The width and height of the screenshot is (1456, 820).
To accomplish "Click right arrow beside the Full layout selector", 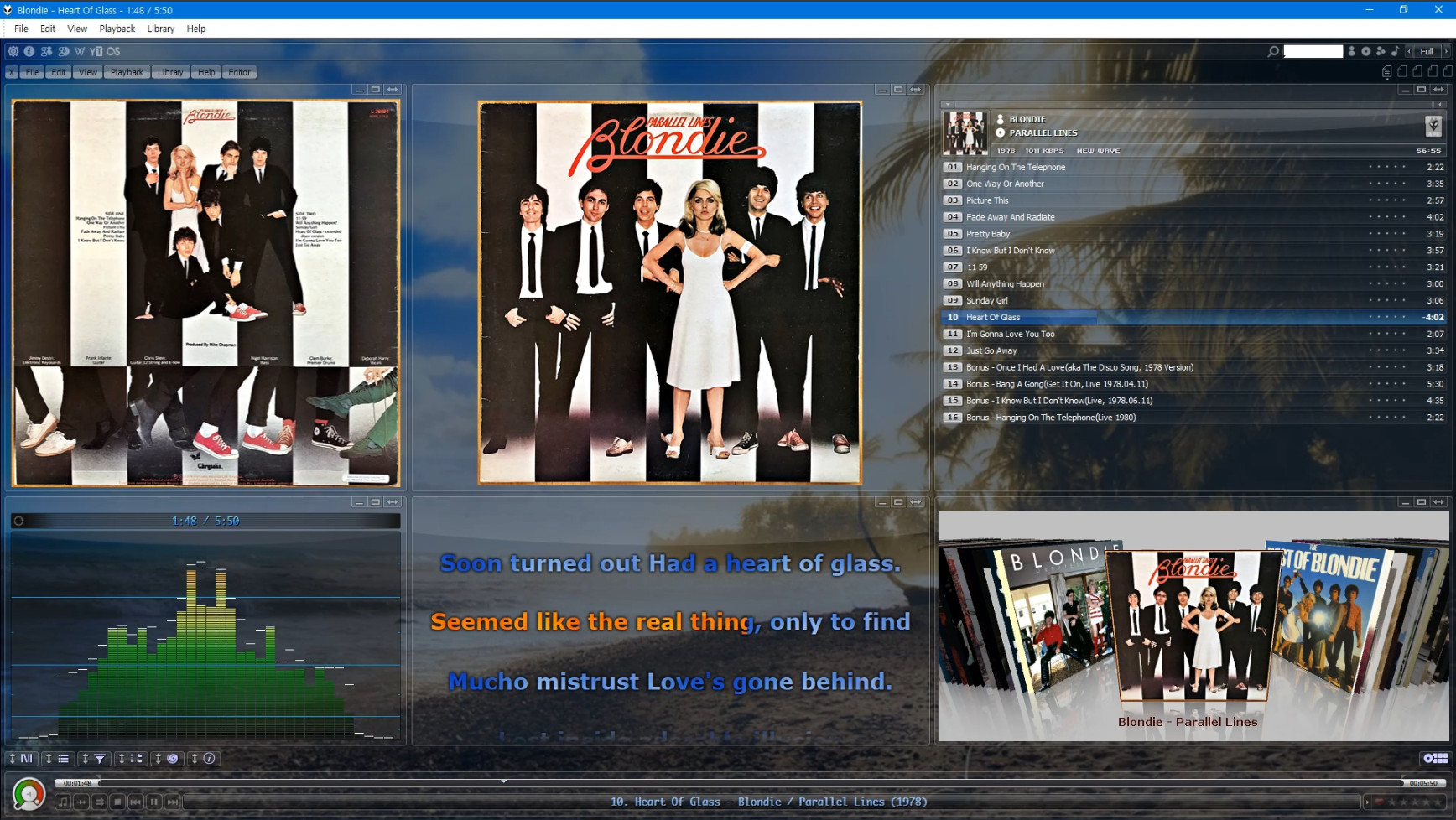I will (x=1446, y=51).
